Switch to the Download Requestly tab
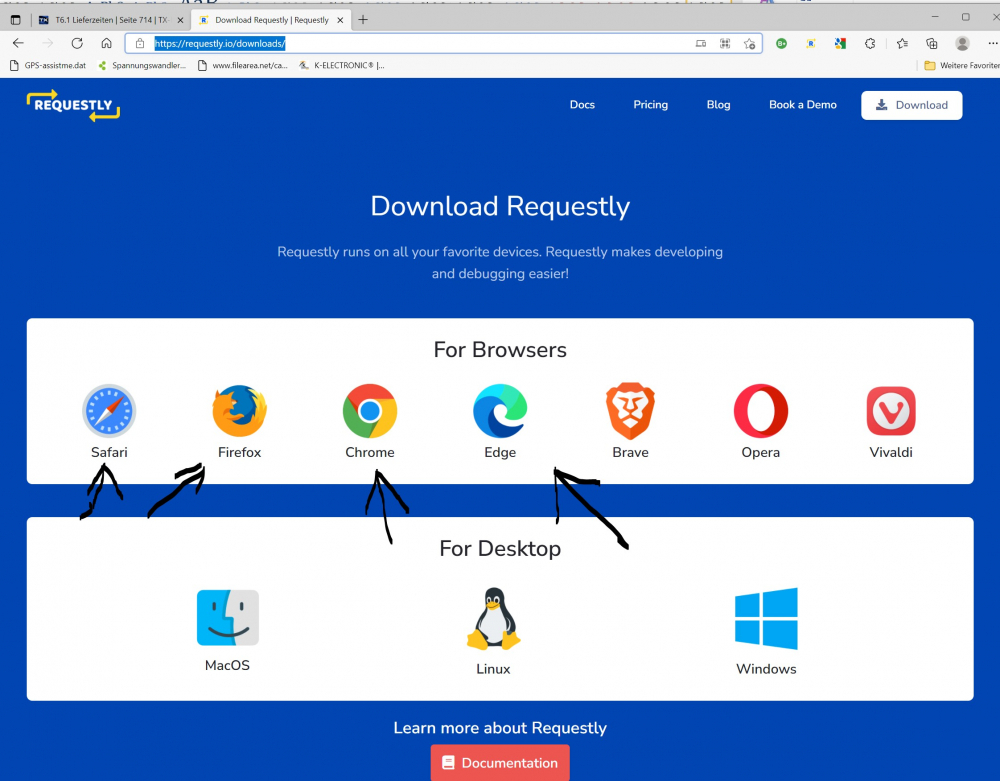This screenshot has width=1000, height=781. [x=271, y=20]
